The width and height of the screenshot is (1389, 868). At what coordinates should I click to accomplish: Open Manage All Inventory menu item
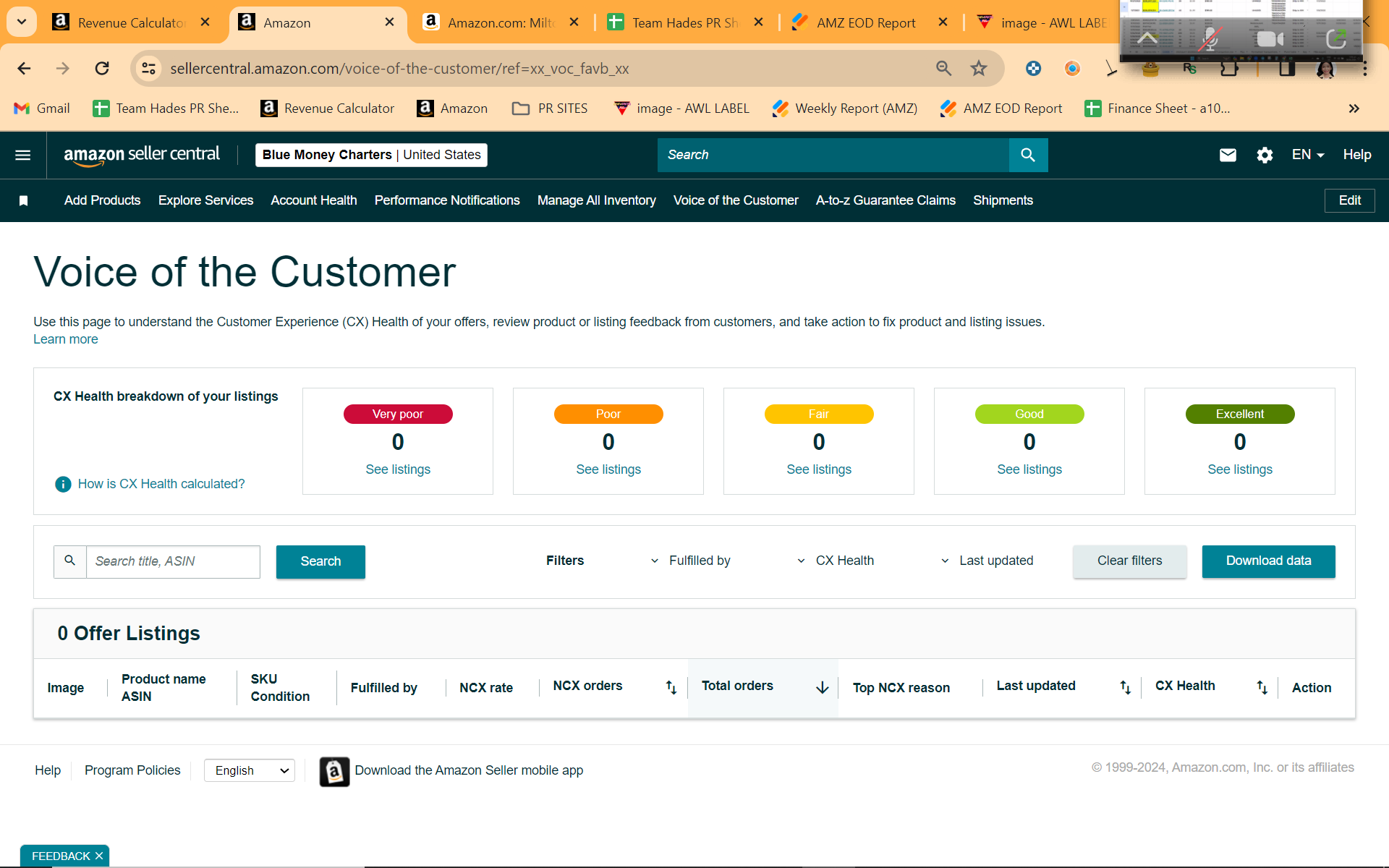click(597, 200)
